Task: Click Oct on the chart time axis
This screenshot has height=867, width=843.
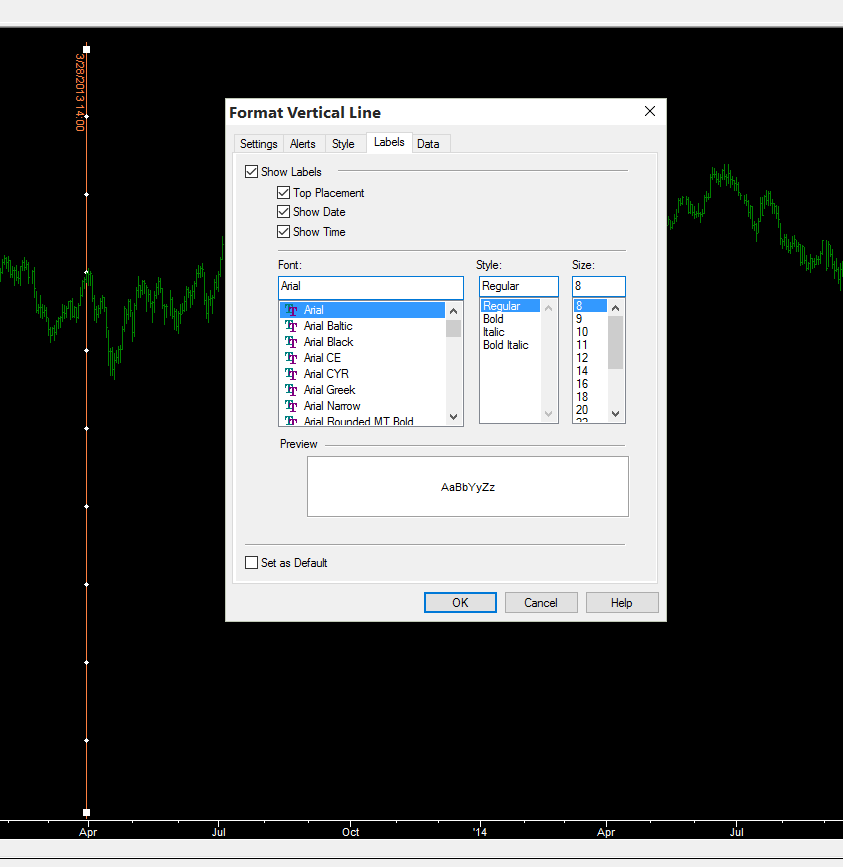Action: [350, 832]
